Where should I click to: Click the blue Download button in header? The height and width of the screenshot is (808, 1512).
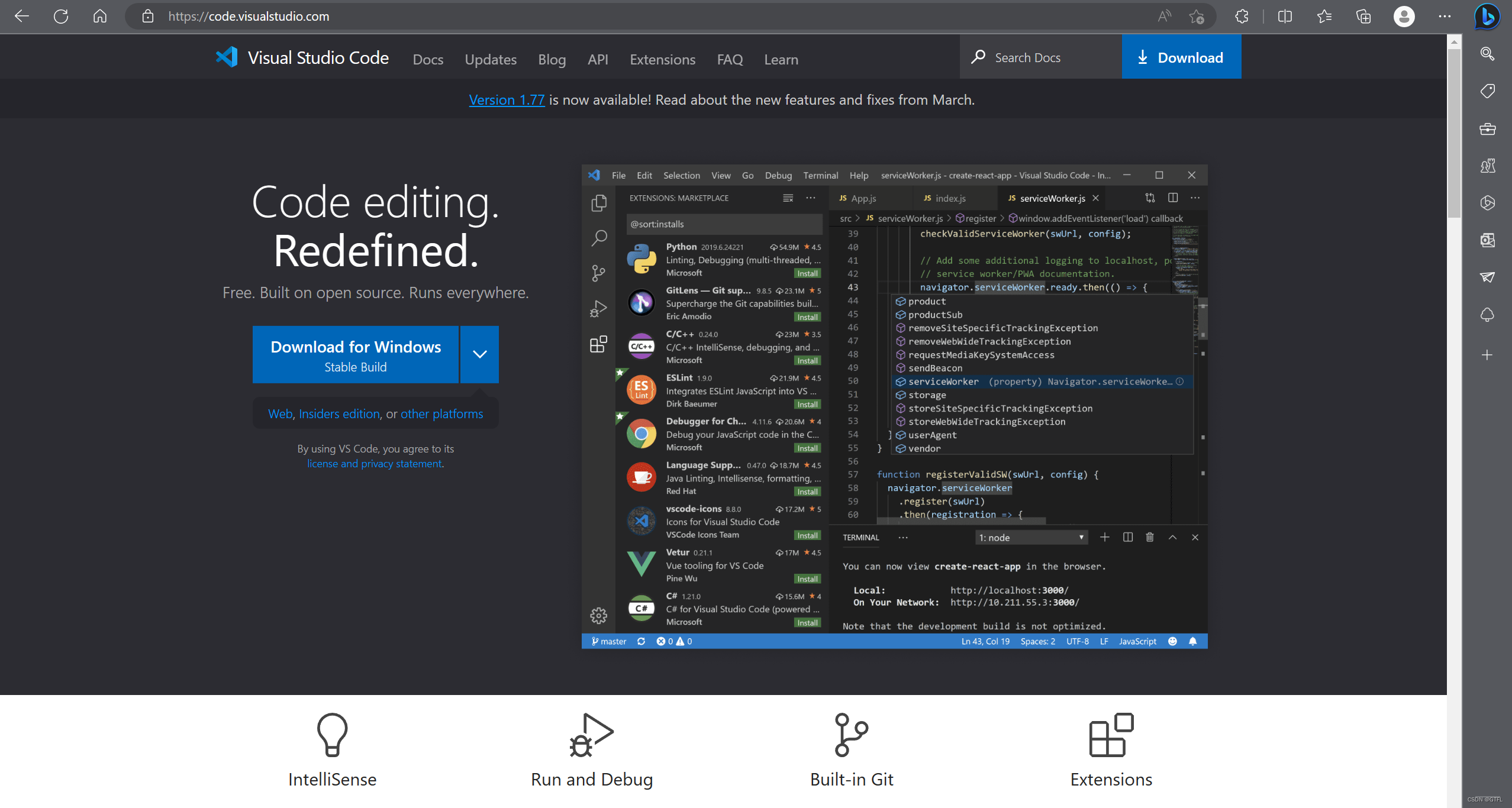pos(1181,57)
